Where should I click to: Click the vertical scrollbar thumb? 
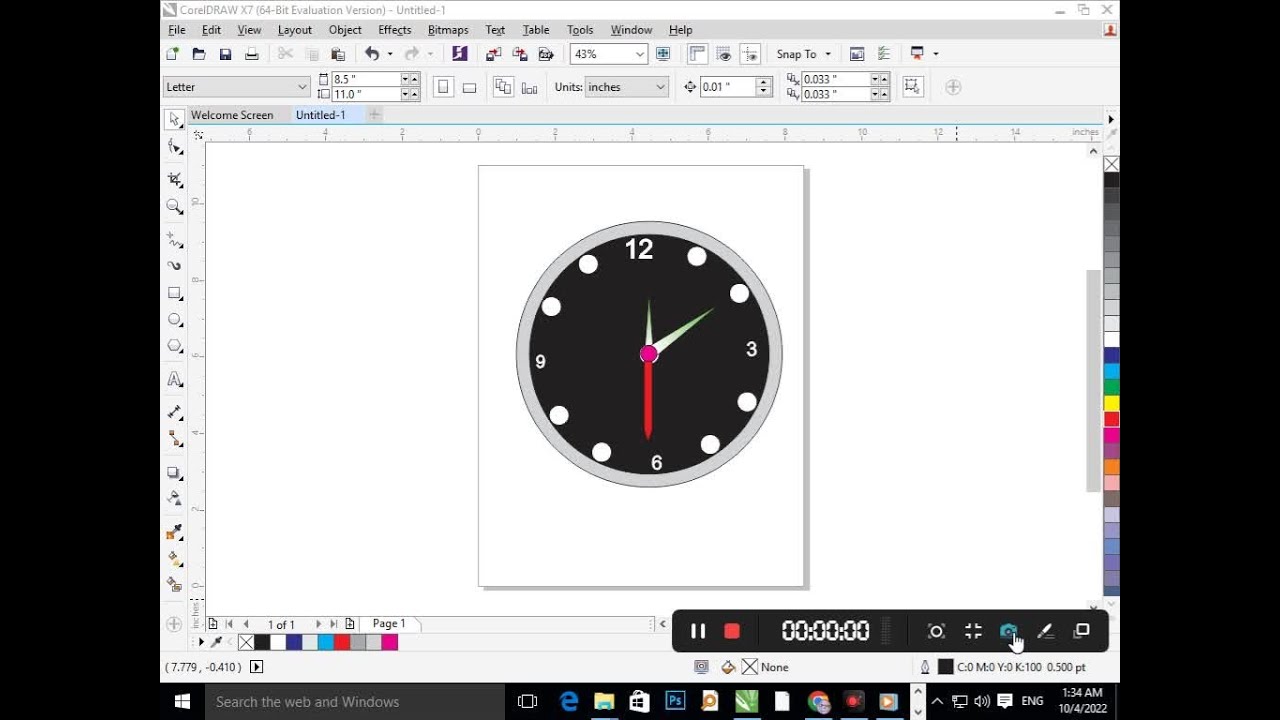pos(1092,380)
